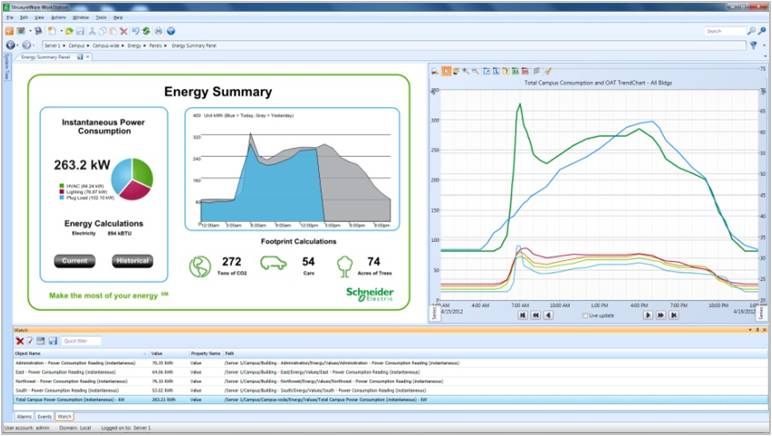Click the red delete X in main toolbar
Viewport: 772px width, 436px height.
point(124,31)
